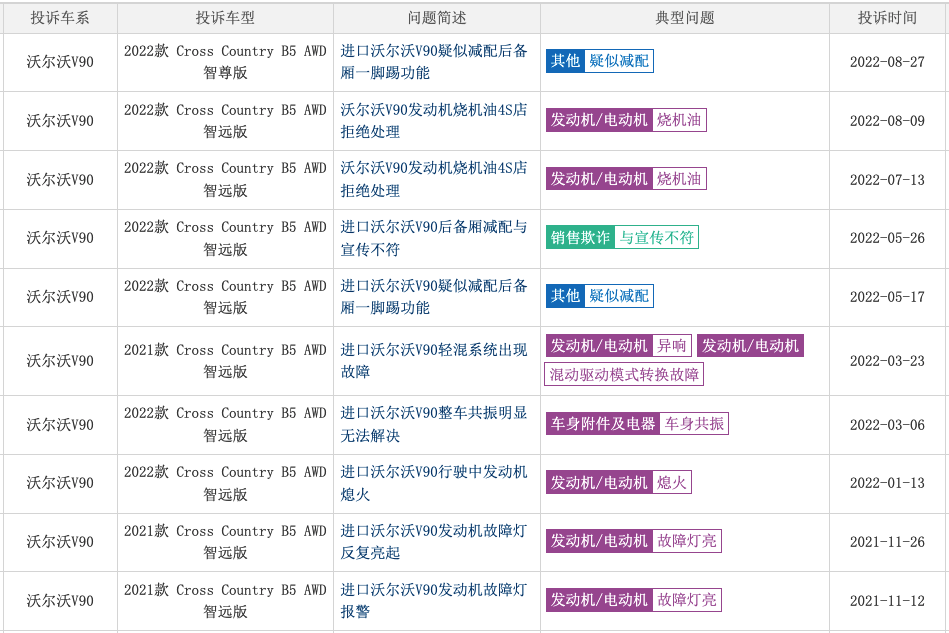Click the 智尊版 model cell in the first row

(225, 62)
